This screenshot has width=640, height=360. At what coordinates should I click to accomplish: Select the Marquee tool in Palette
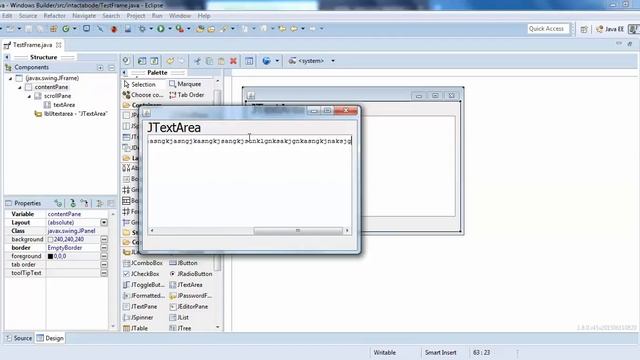coord(185,84)
